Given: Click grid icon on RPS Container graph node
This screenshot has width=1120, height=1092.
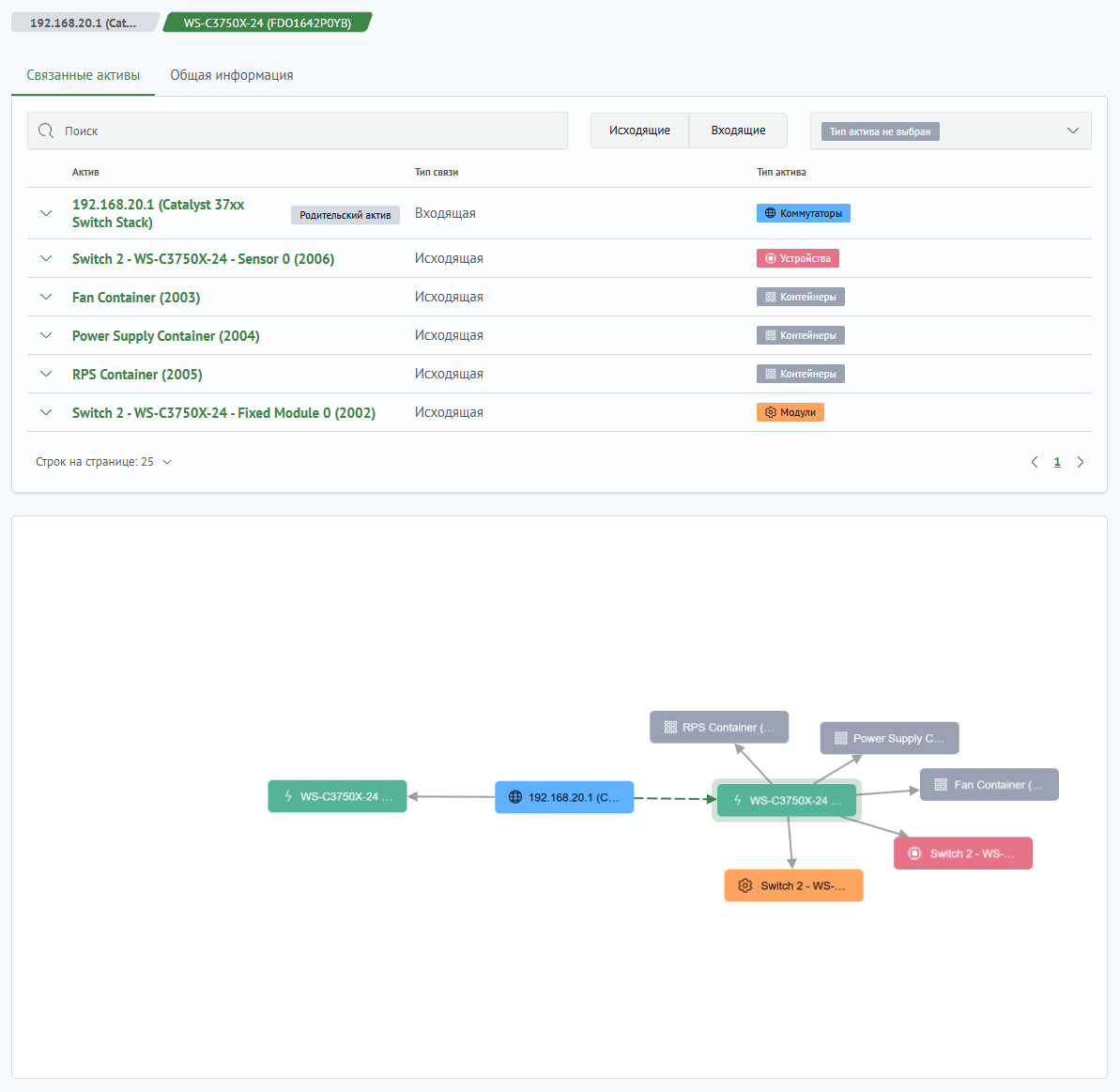Looking at the screenshot, I should pos(670,727).
